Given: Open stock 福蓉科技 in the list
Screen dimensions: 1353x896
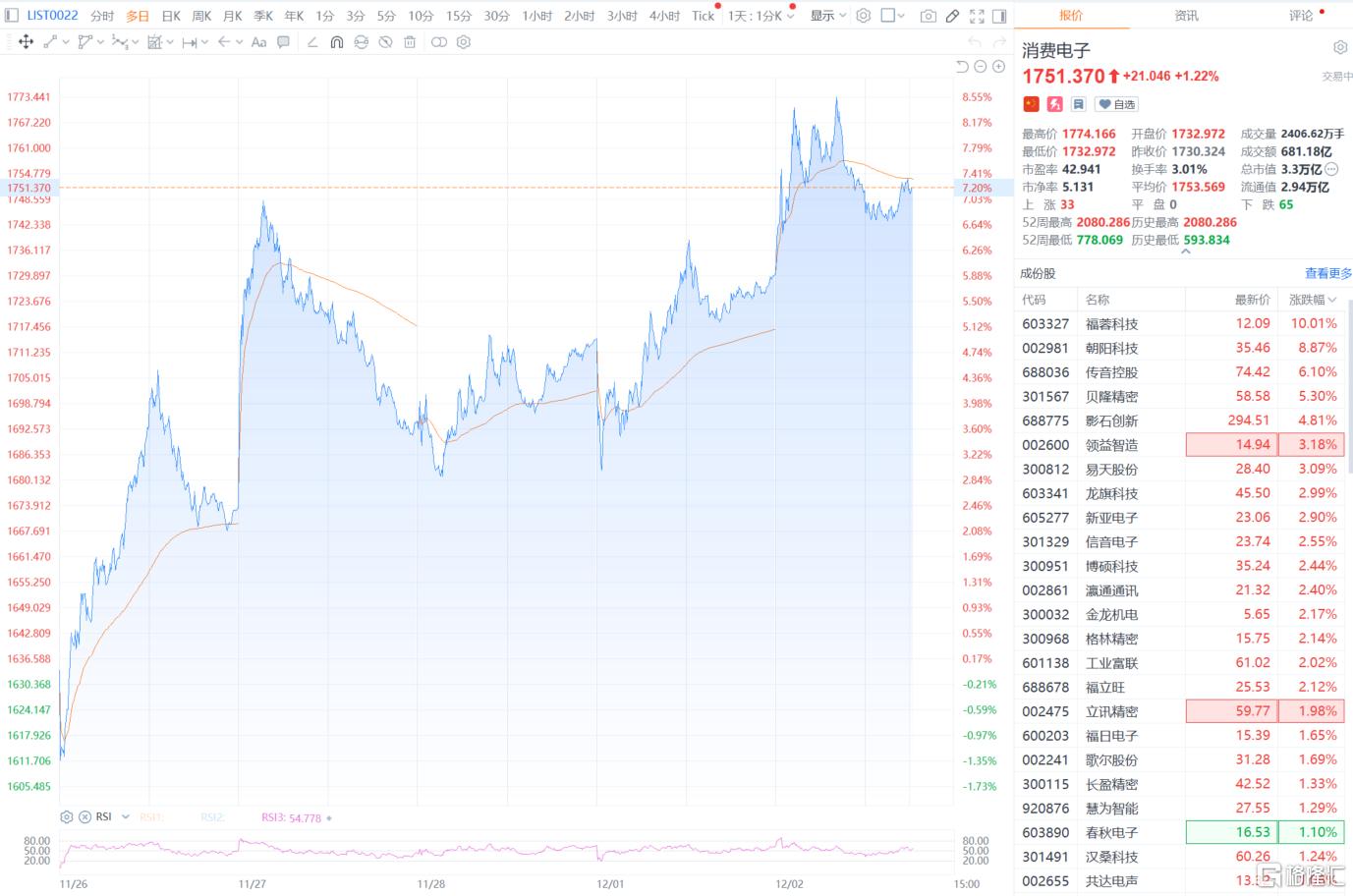Looking at the screenshot, I should [x=1111, y=324].
